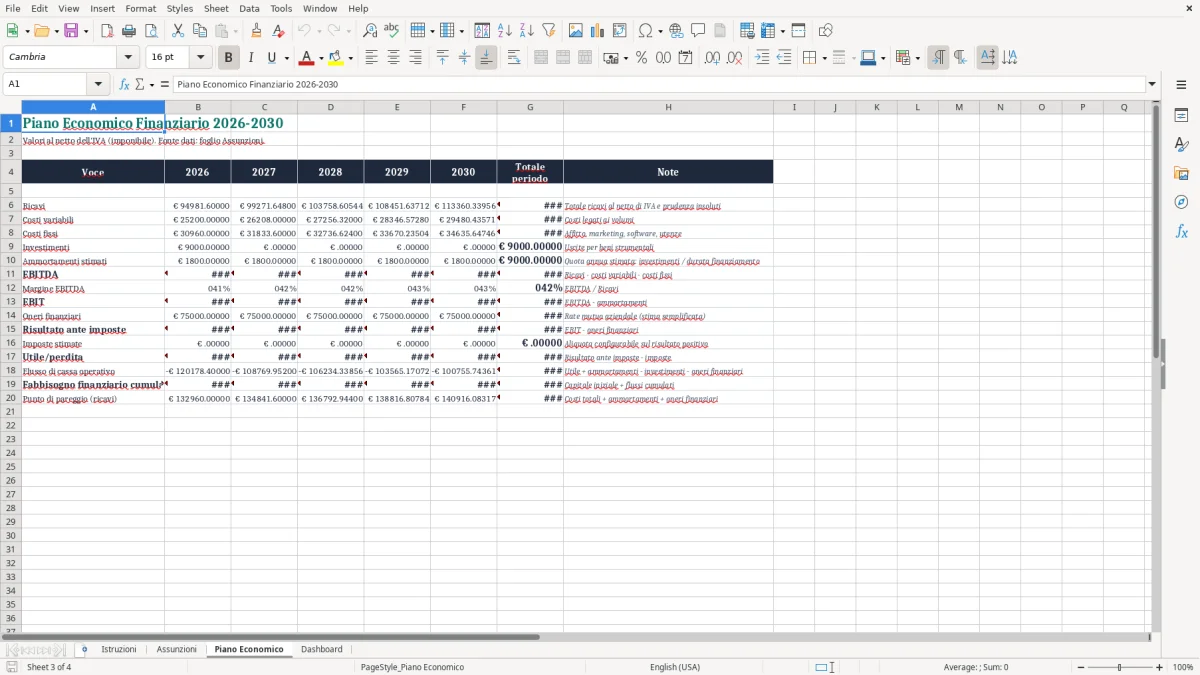The image size is (1200, 675).
Task: Click the Cut scissors icon
Action: pos(178,31)
